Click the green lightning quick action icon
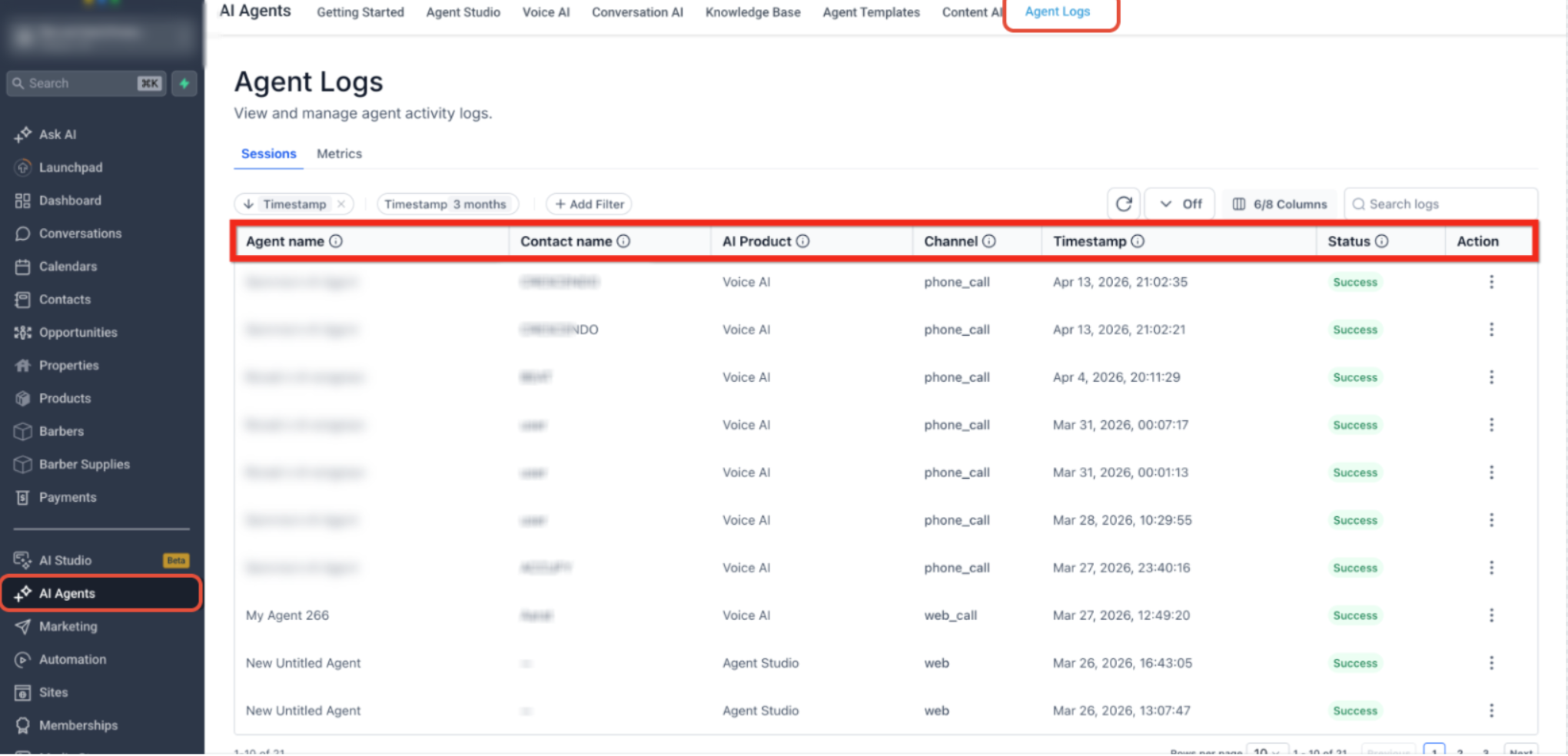The image size is (1568, 756). click(184, 83)
